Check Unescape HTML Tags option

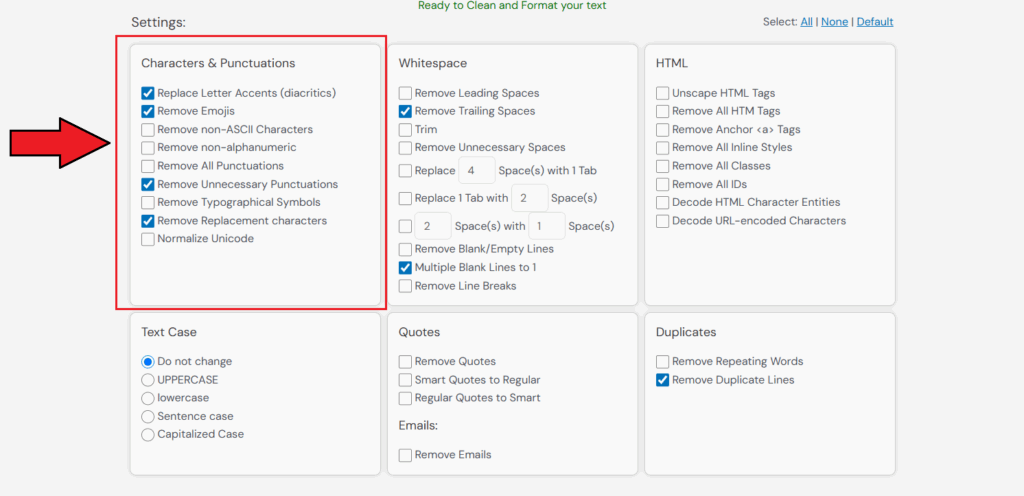(x=663, y=93)
